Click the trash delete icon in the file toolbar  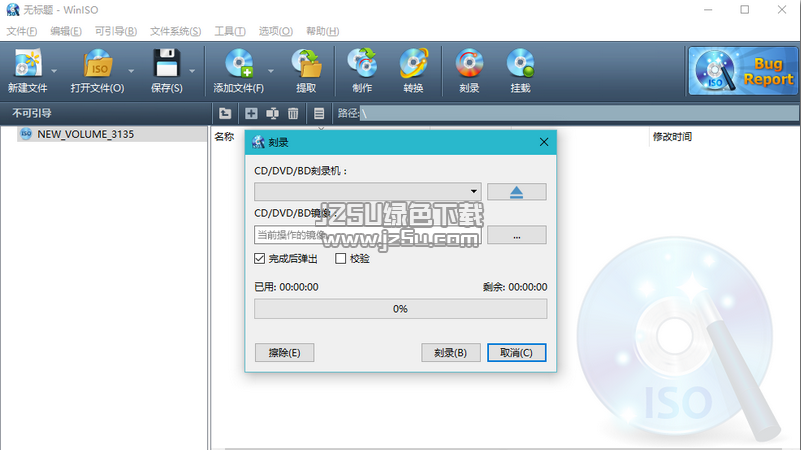293,113
